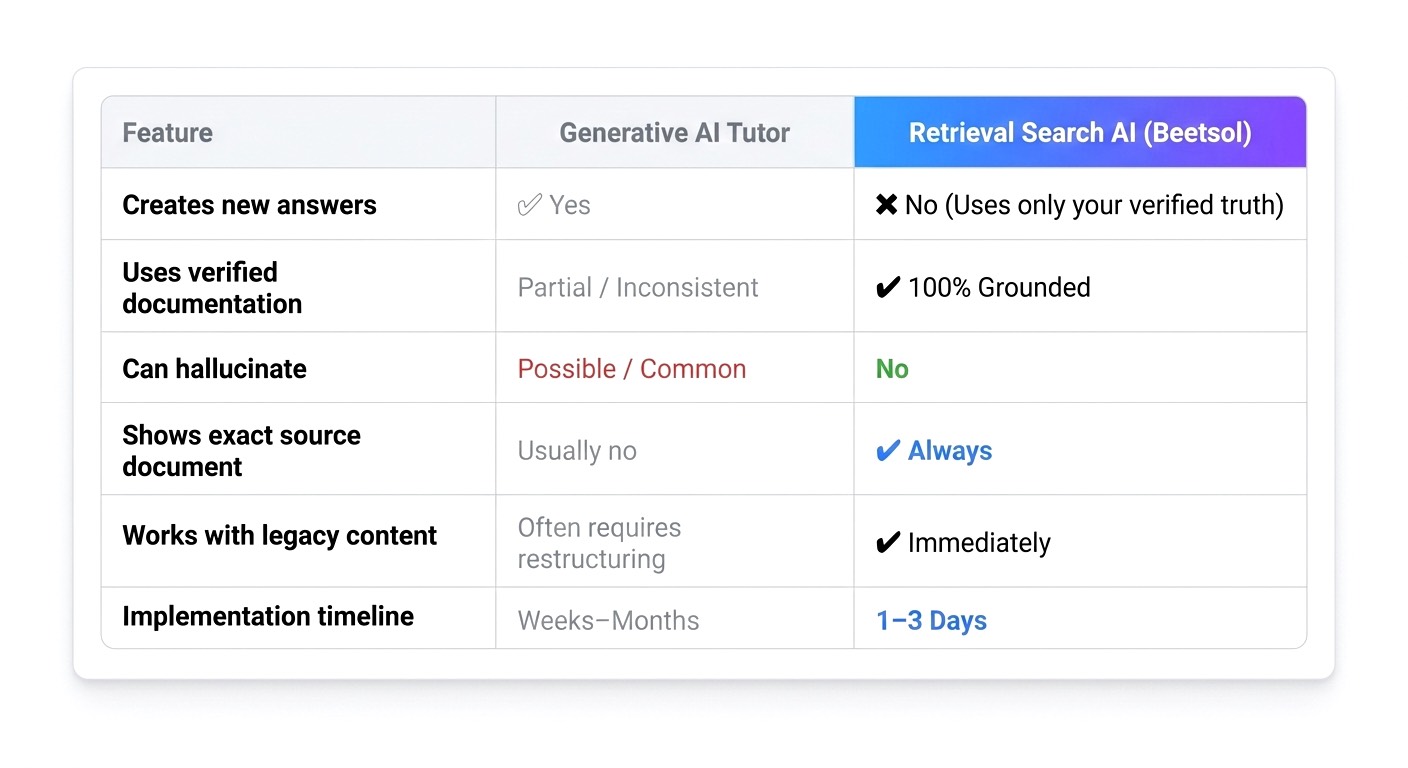Click the Weeks–Months cell
The image size is (1408, 768).
click(x=608, y=621)
